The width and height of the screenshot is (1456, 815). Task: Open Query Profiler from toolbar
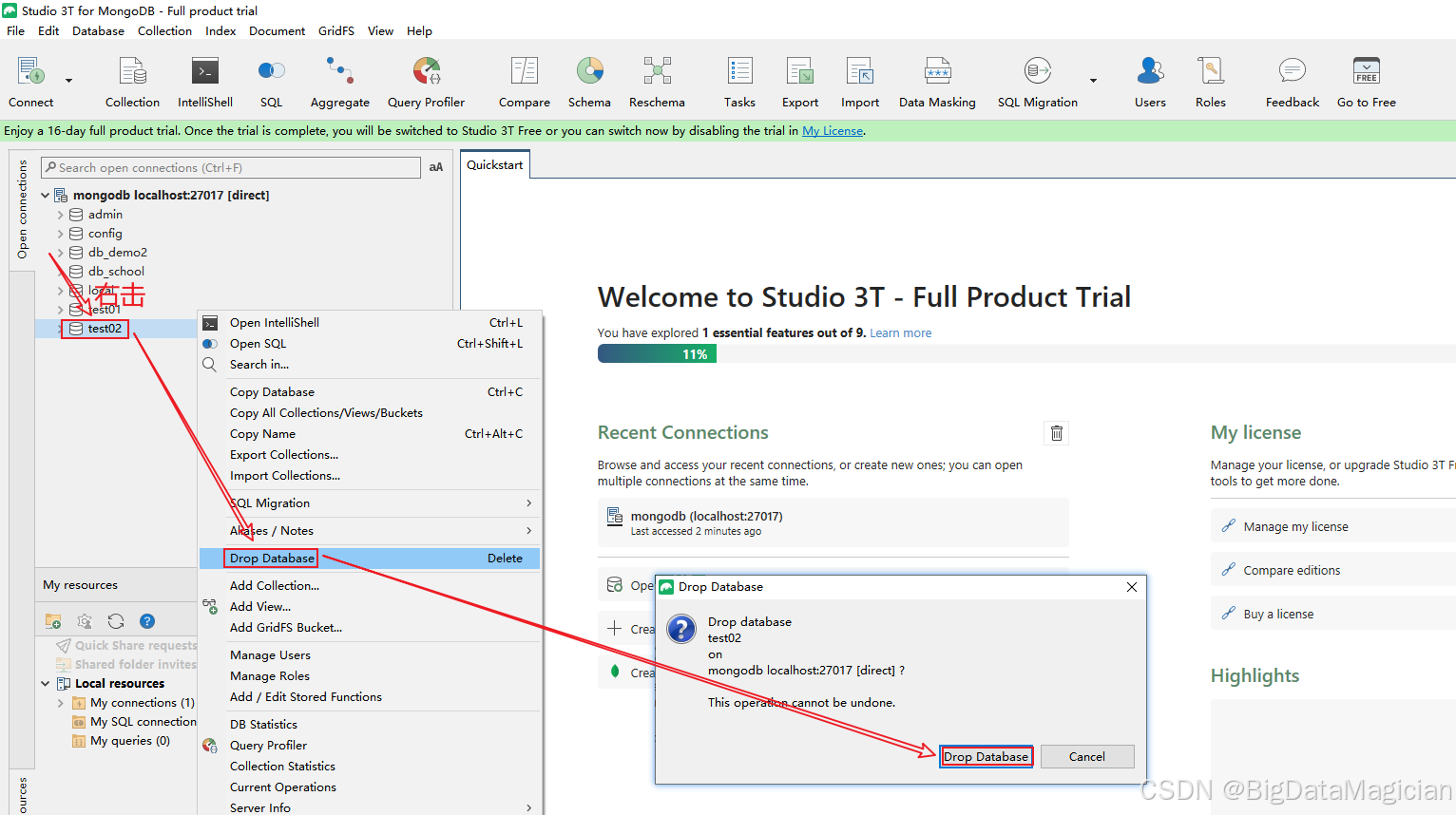coord(426,71)
